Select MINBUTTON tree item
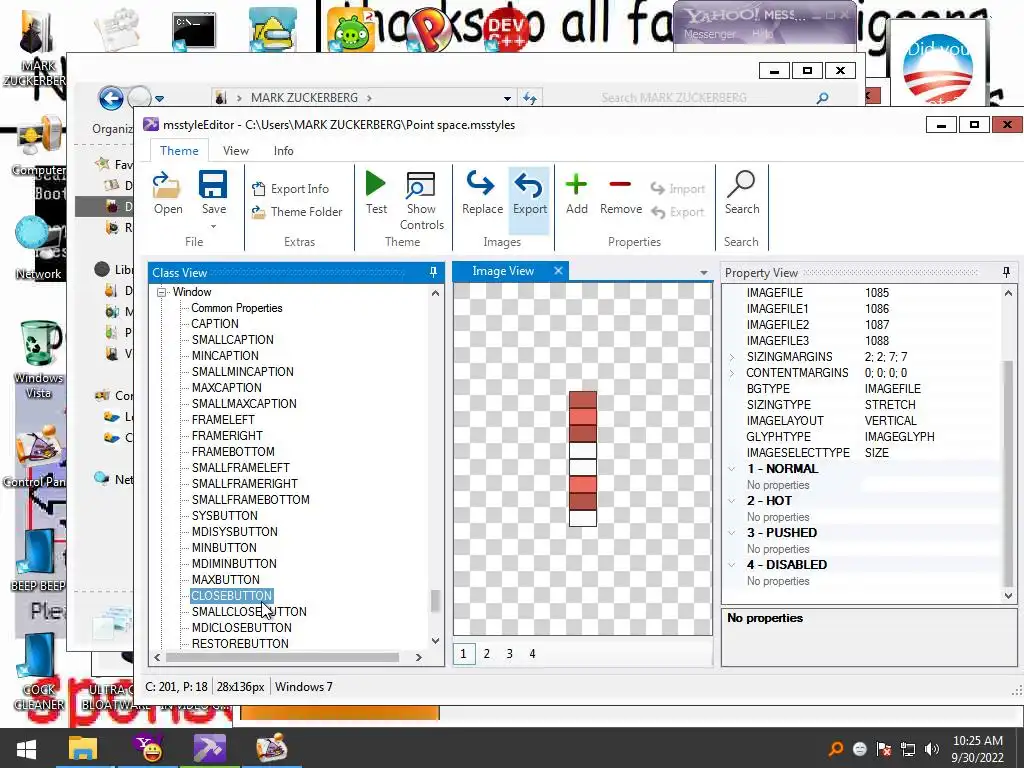The image size is (1024, 768). pos(224,547)
